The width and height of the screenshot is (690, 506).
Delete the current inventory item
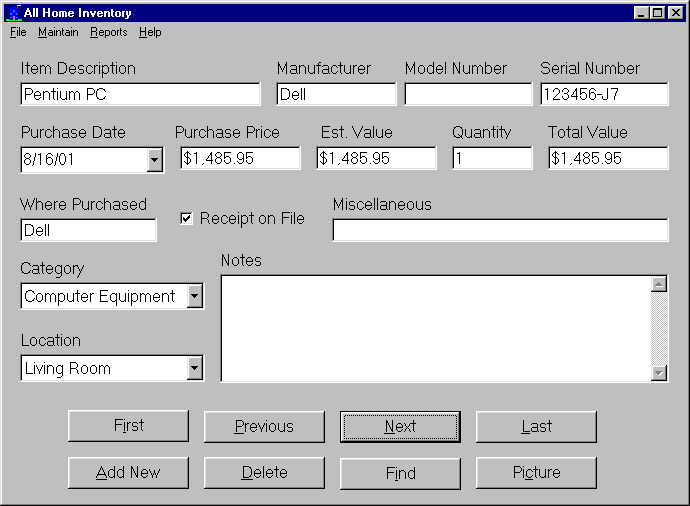[264, 473]
